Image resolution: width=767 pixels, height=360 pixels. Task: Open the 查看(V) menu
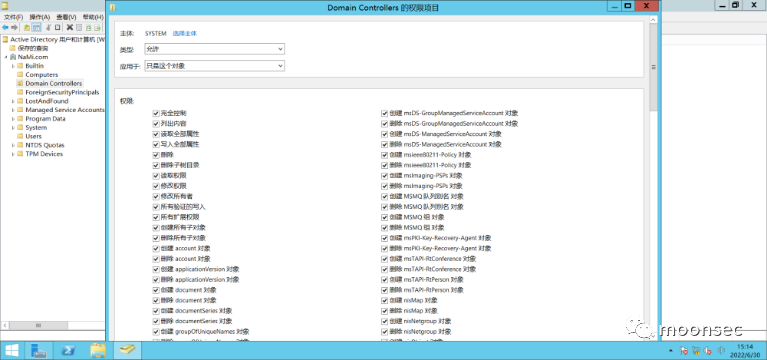pyautogui.click(x=66, y=17)
